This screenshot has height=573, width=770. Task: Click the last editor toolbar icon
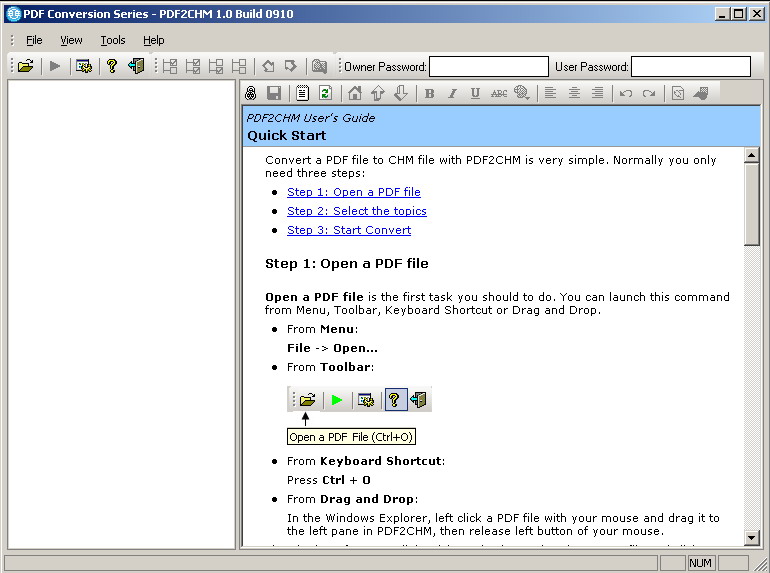(701, 93)
